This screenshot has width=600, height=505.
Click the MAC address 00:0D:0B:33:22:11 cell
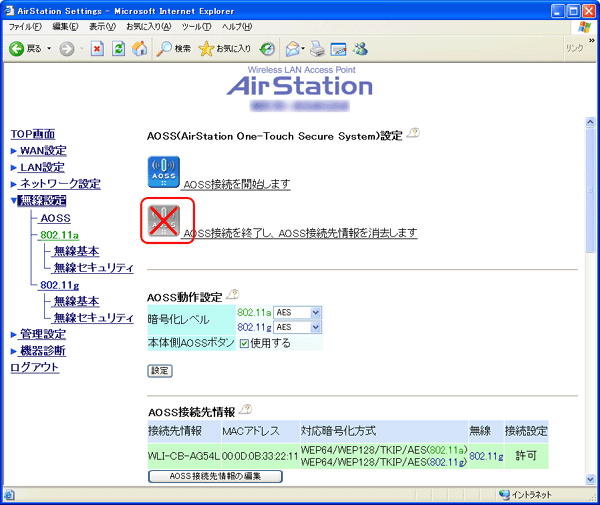(x=260, y=456)
